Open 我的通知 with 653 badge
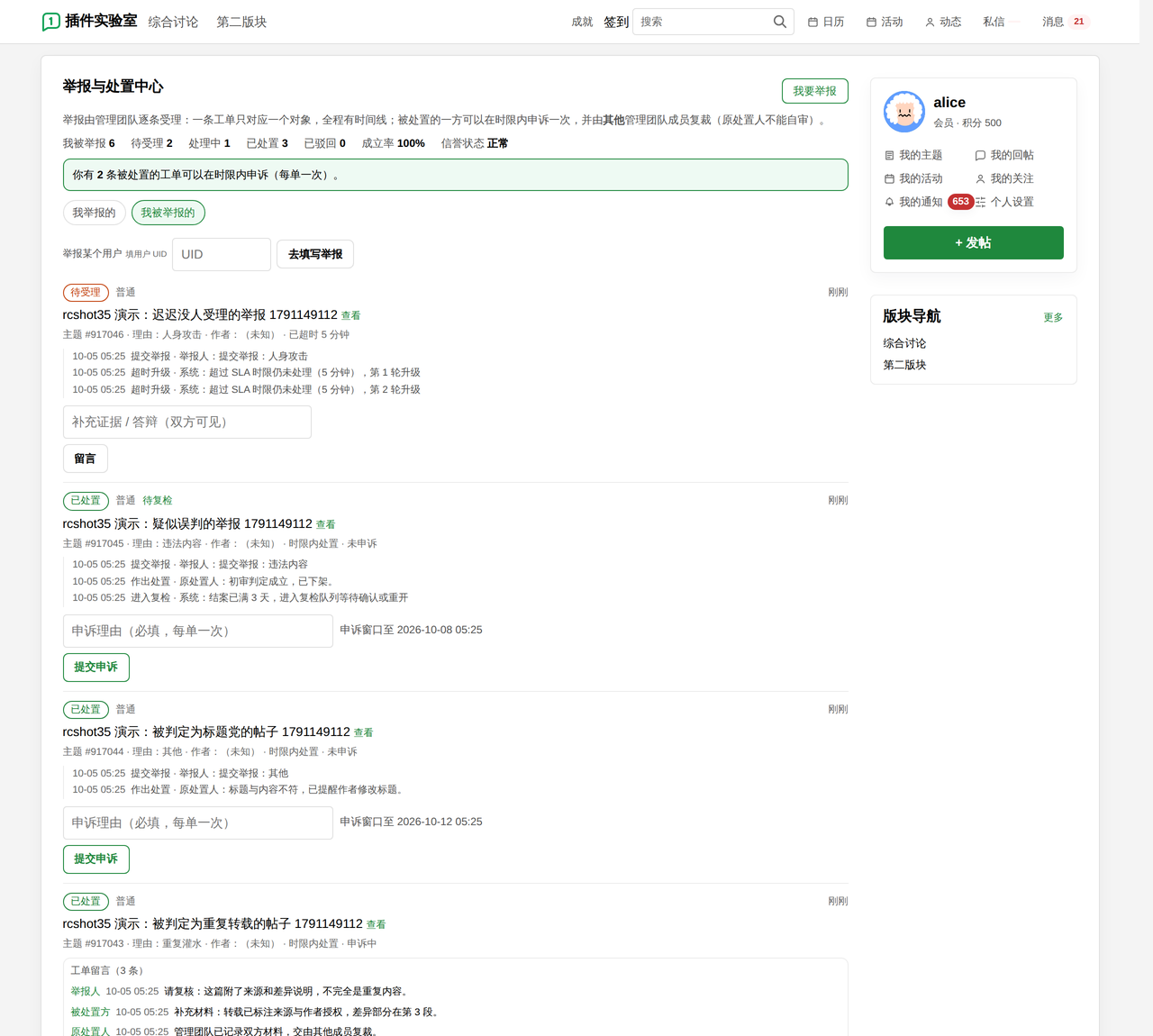 [x=929, y=202]
